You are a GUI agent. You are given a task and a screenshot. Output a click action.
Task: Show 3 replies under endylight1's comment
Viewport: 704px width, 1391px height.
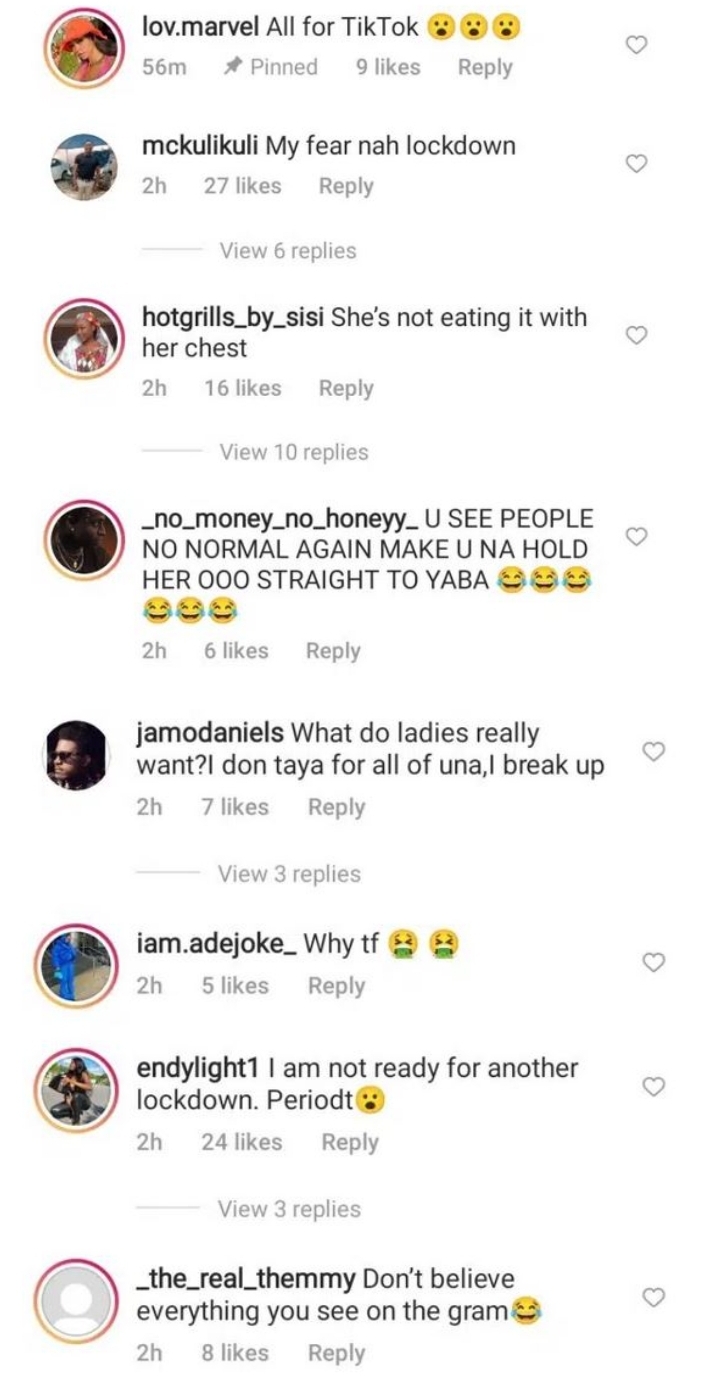(289, 1209)
